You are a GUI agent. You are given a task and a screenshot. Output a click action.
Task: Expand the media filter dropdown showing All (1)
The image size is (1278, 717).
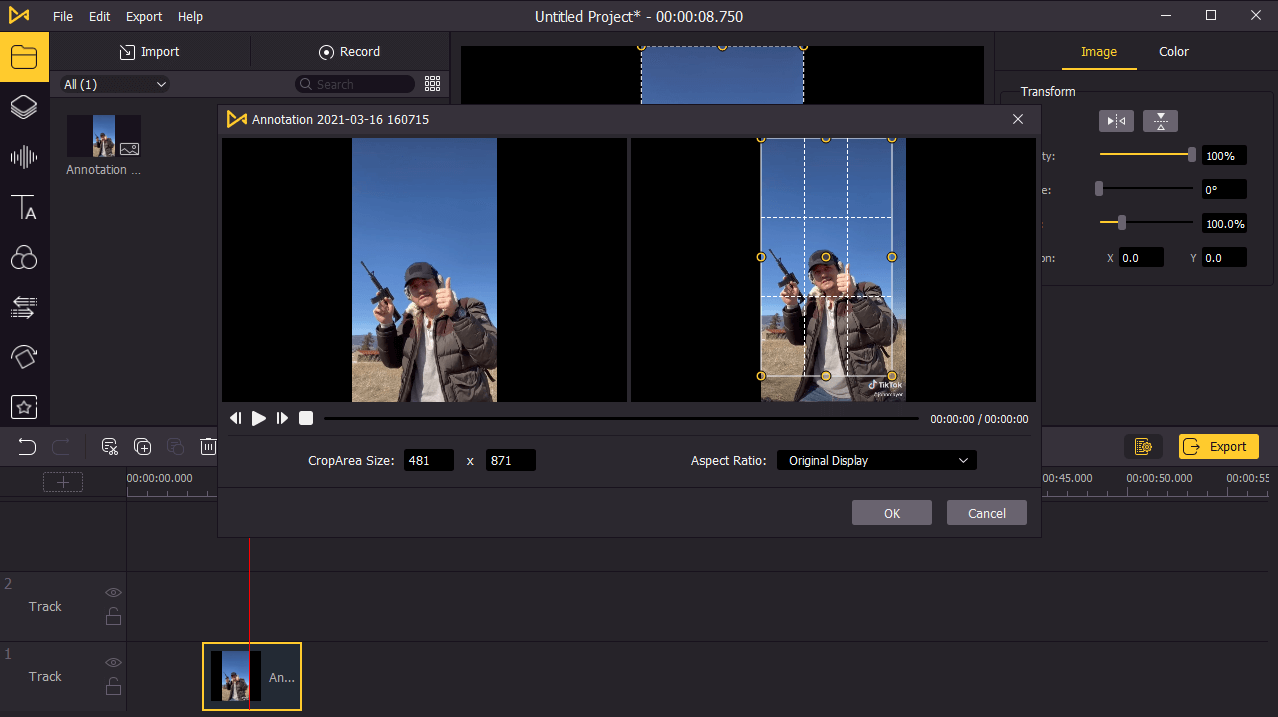[x=112, y=84]
